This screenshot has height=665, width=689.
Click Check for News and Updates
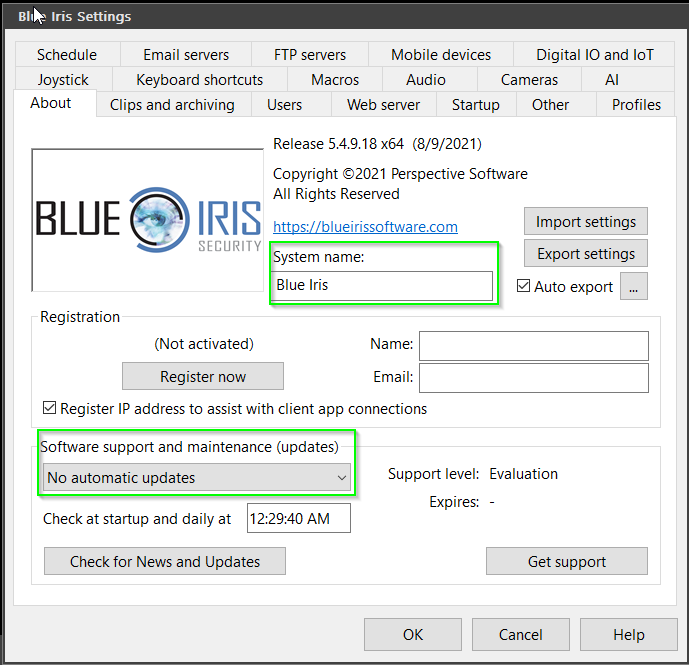coord(165,561)
